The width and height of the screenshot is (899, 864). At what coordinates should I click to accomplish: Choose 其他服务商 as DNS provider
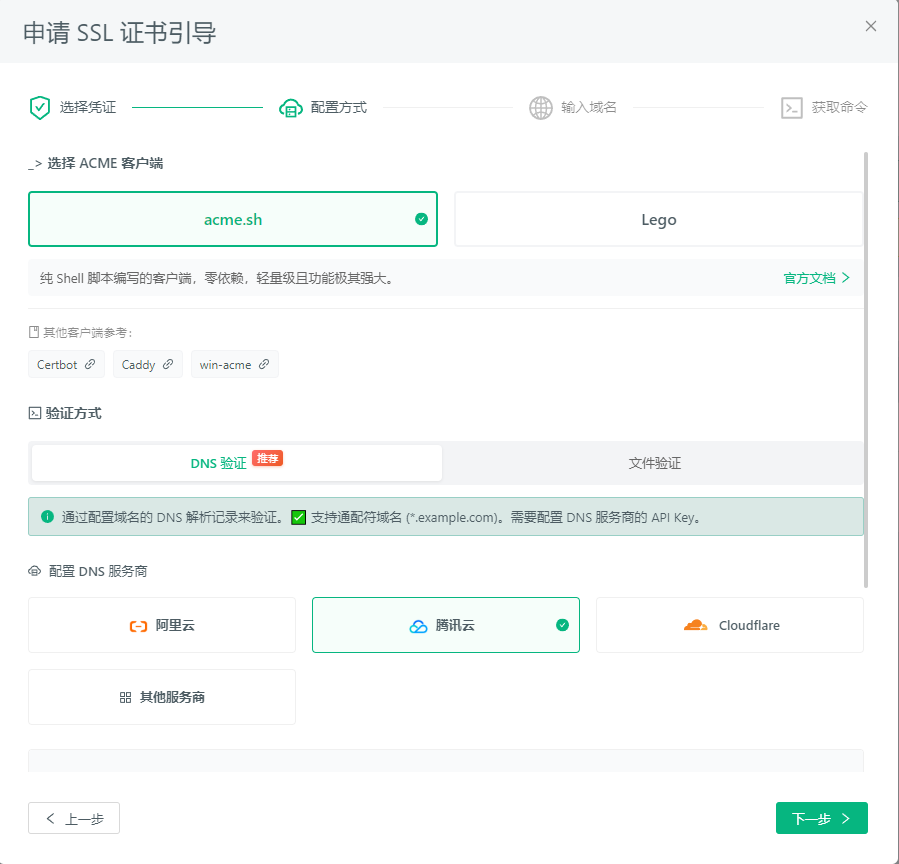162,697
